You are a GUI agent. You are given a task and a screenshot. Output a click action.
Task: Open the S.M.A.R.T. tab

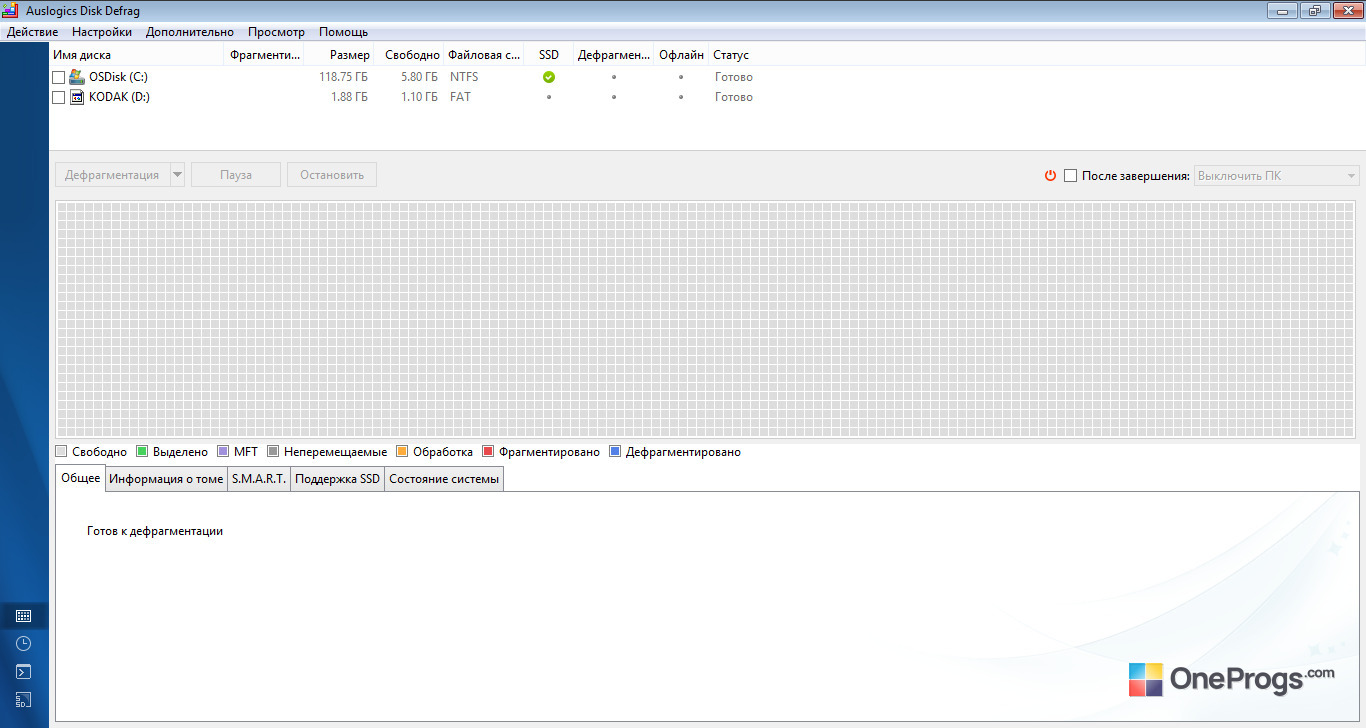[x=259, y=479]
